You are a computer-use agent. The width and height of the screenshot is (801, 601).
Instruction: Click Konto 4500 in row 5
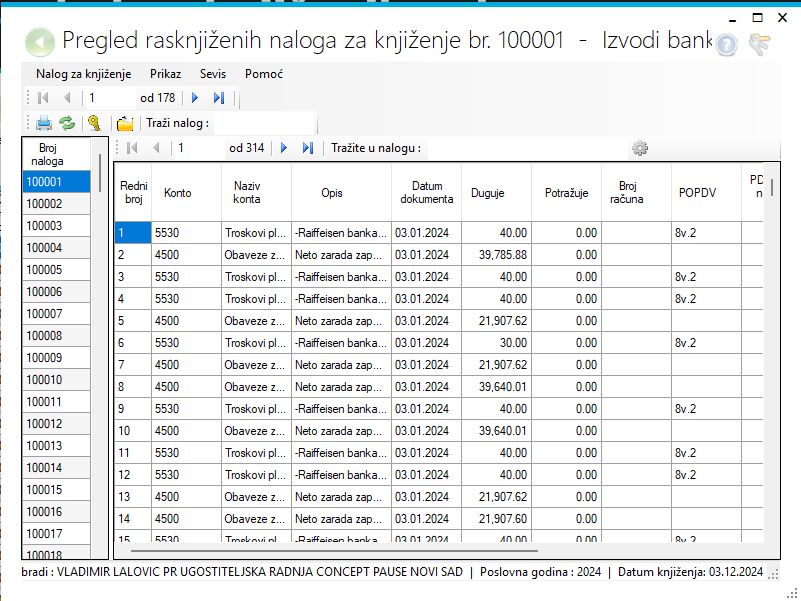coord(186,321)
